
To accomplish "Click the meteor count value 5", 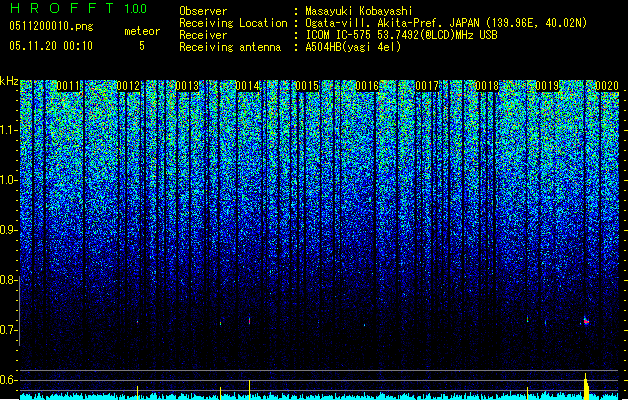I will point(142,46).
